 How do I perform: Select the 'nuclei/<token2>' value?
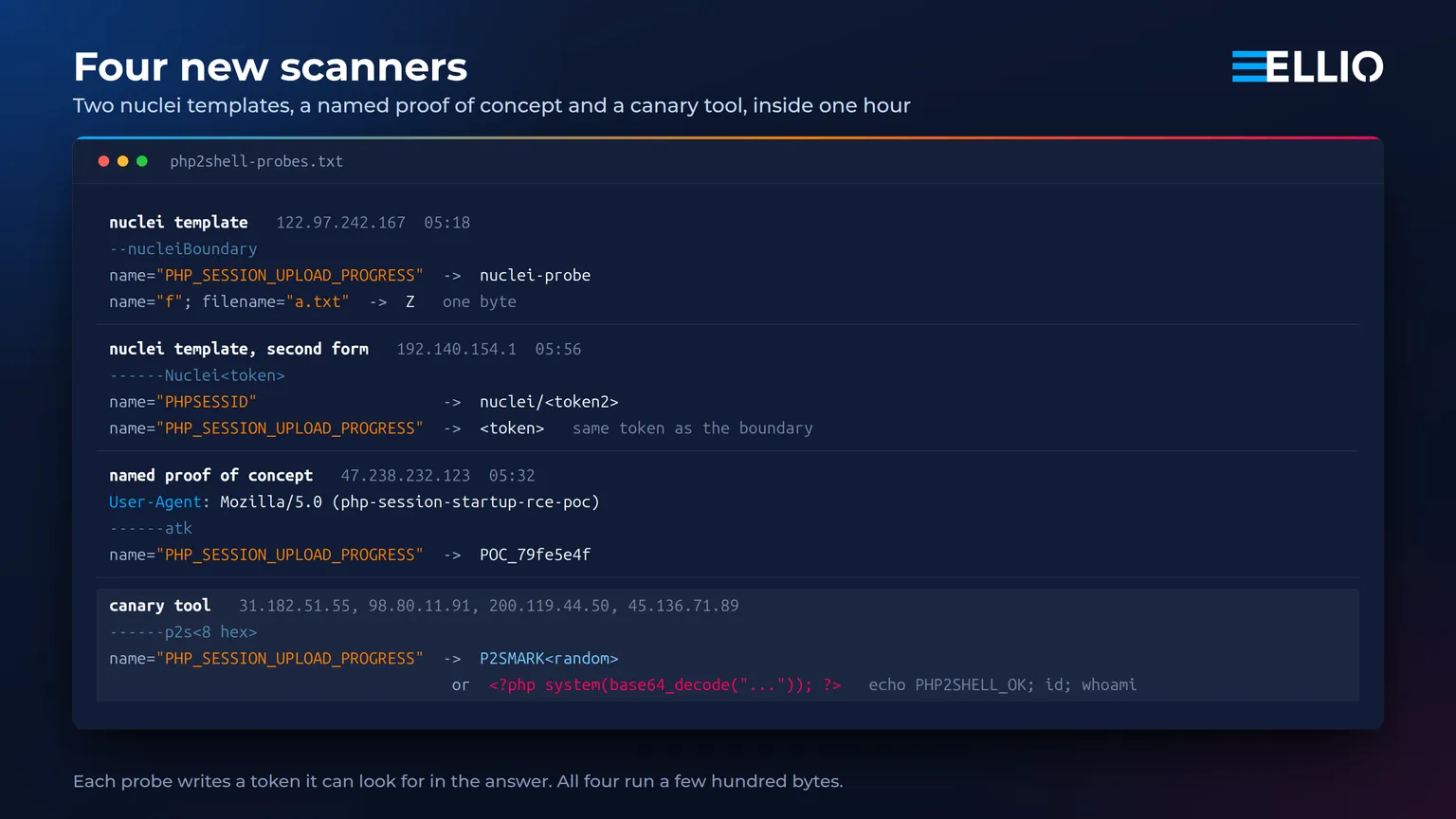(549, 402)
